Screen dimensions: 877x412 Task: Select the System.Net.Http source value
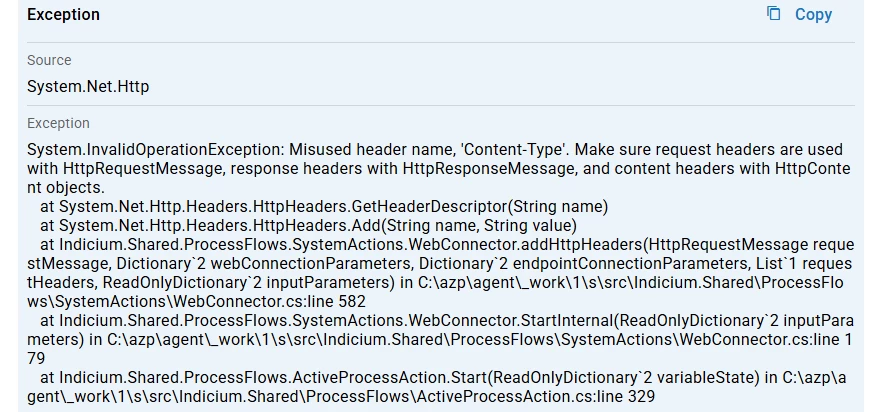[88, 87]
